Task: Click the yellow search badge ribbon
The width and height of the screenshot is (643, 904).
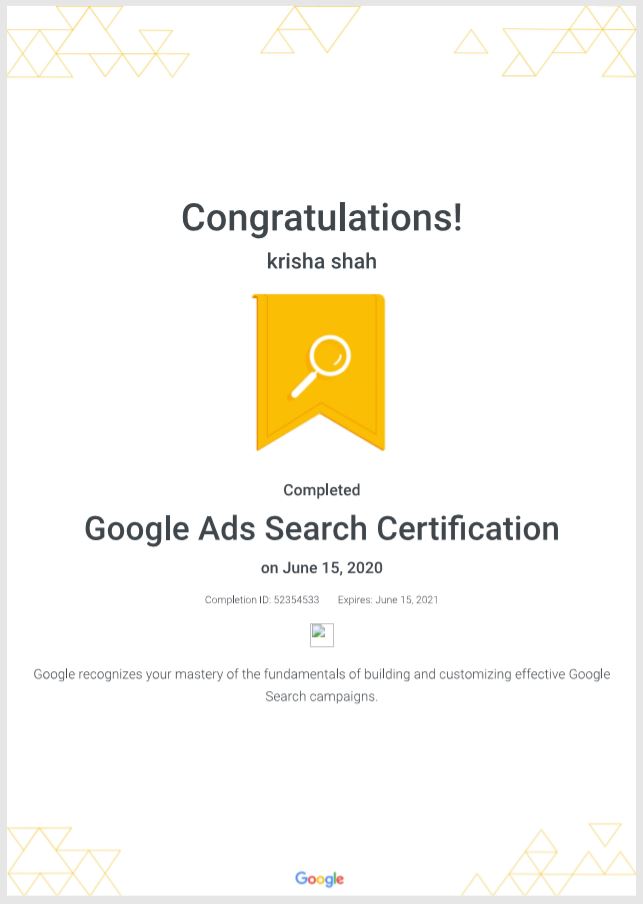Action: tap(319, 372)
